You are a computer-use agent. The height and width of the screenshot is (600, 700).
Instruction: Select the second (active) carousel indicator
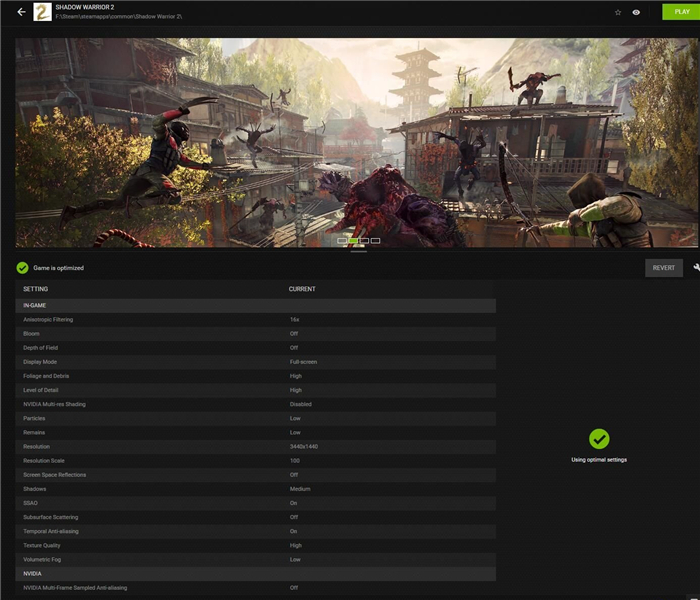[x=353, y=241]
